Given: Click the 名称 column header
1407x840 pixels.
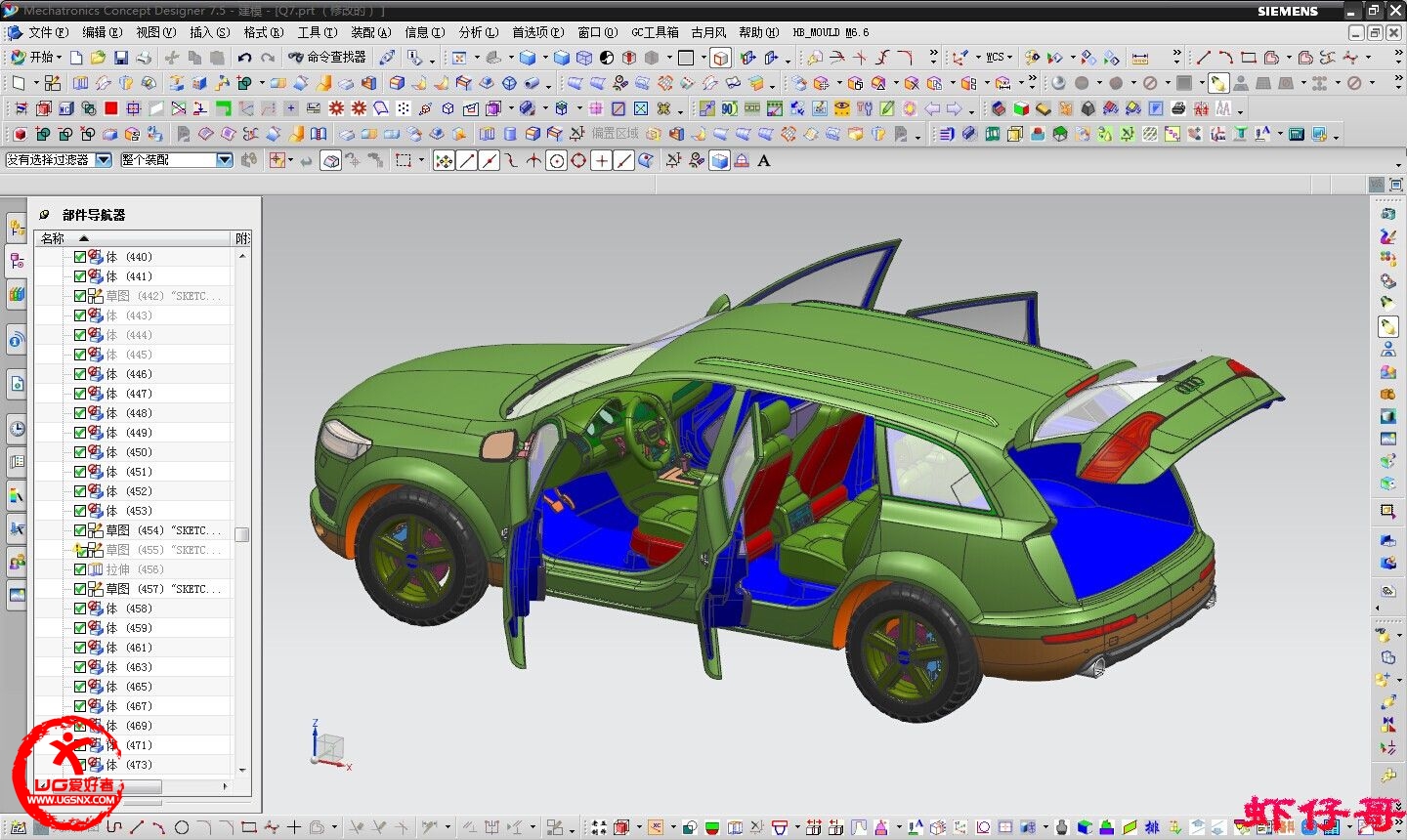Looking at the screenshot, I should (133, 238).
